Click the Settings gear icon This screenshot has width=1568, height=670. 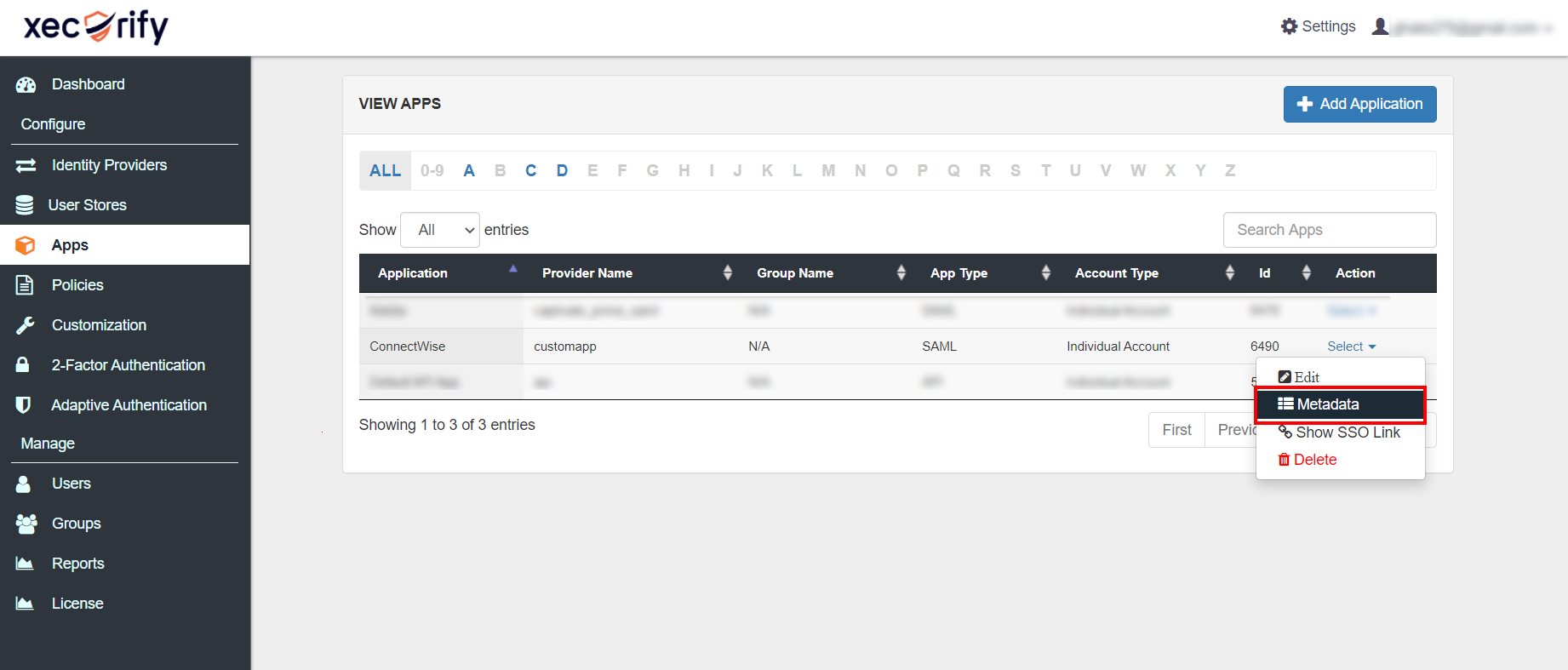1289,26
